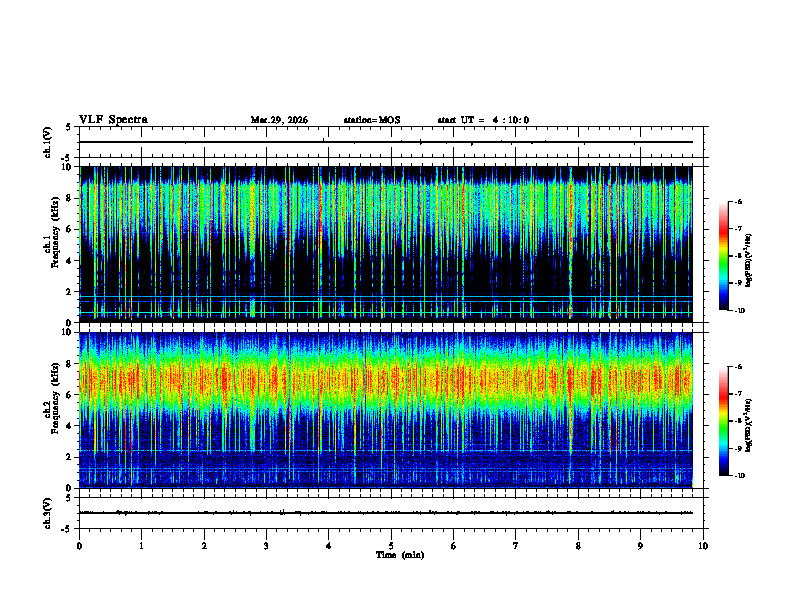Click the "VLF Spectra" plot title

coord(113,120)
